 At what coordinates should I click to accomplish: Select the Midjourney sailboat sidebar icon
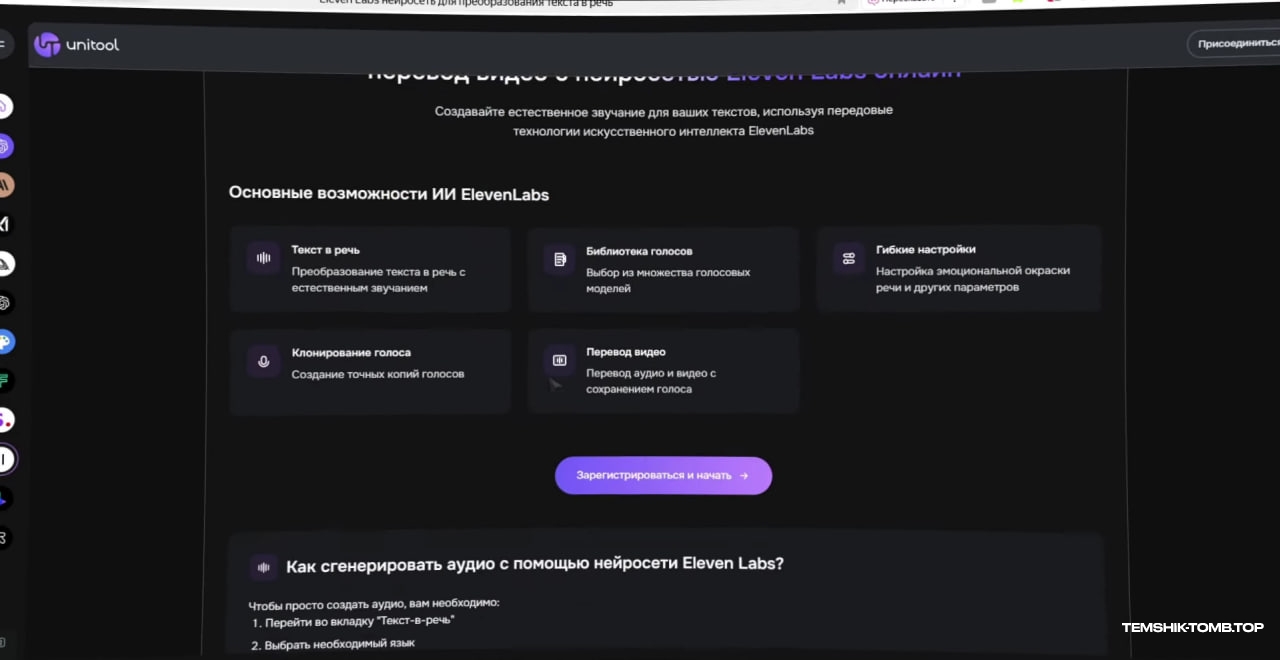[x=5, y=263]
